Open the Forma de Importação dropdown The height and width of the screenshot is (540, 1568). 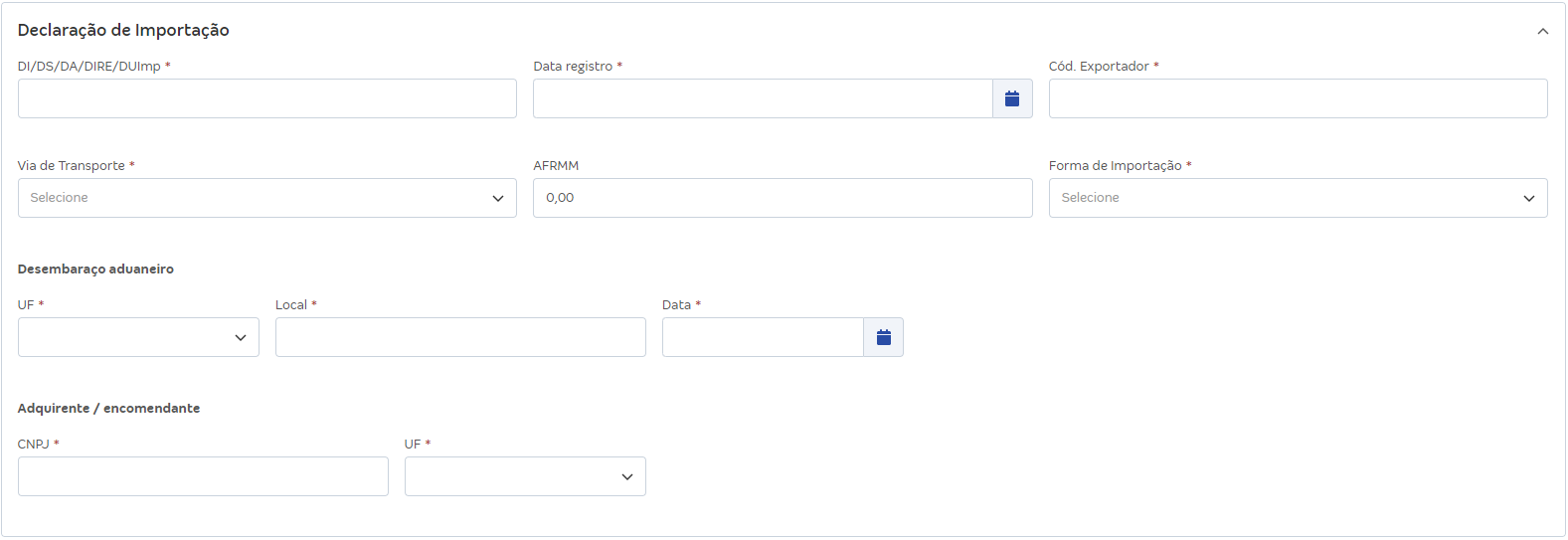pyautogui.click(x=1298, y=198)
